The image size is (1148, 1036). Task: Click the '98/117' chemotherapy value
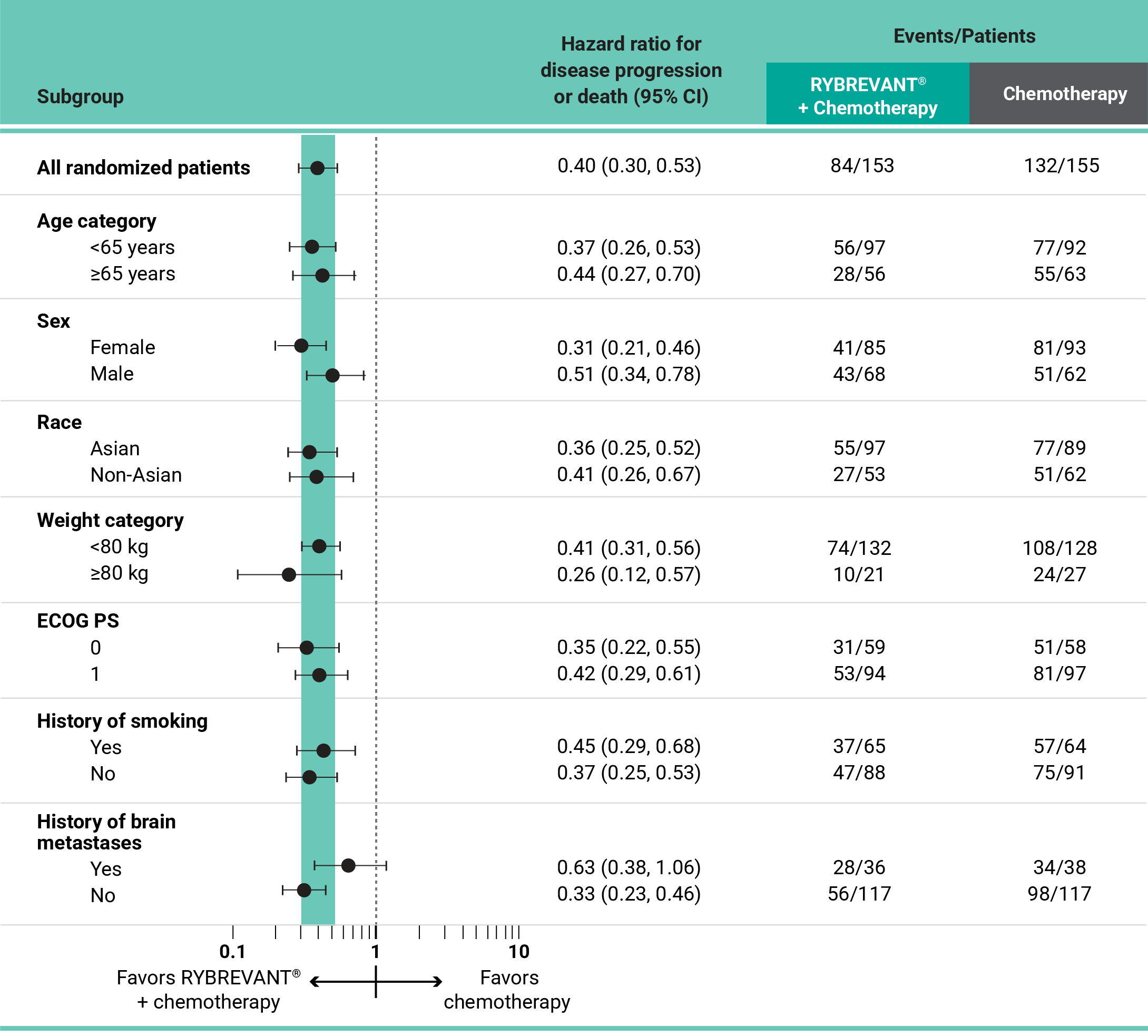1060,894
